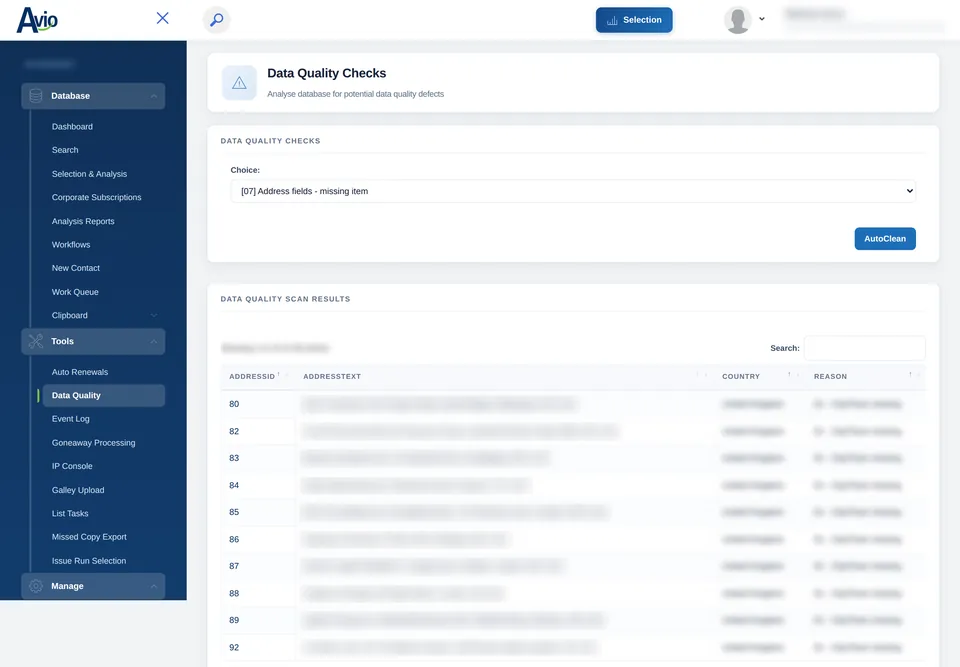
Task: Open Event Log
Action: coord(70,419)
